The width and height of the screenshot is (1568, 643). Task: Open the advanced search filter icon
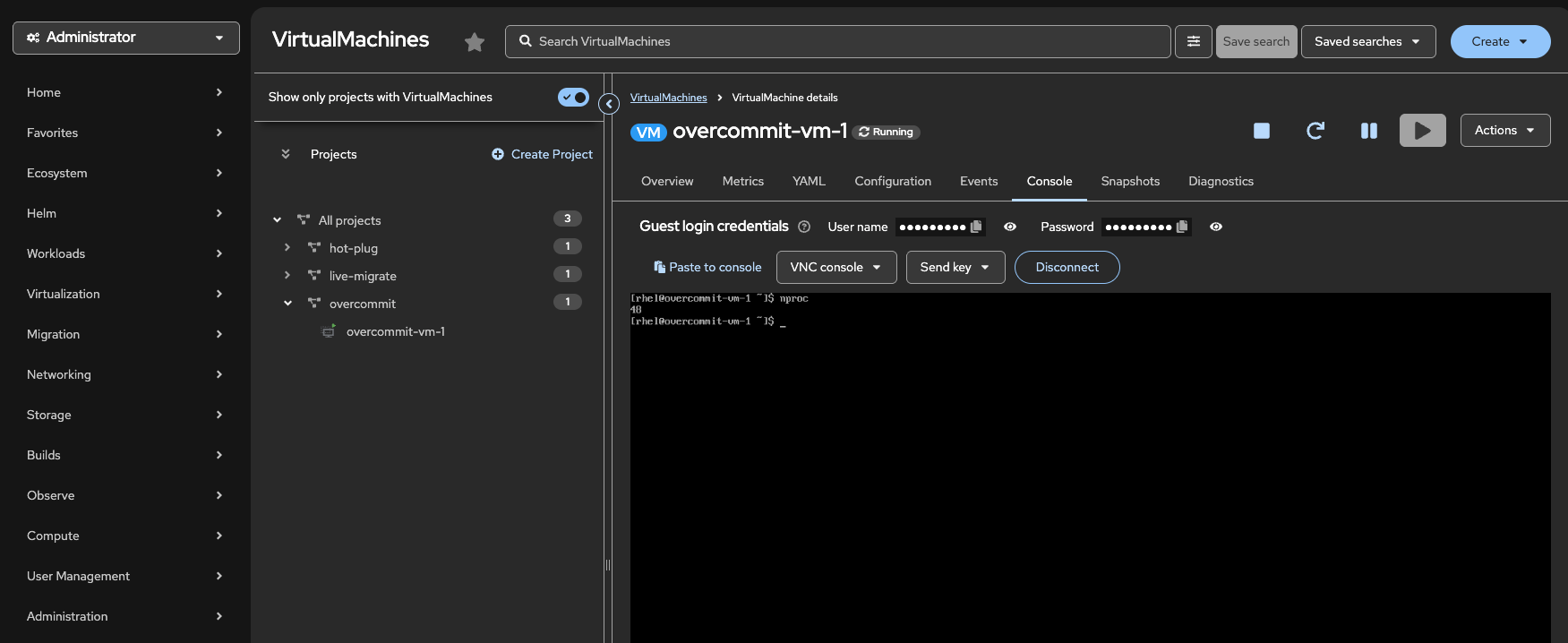coord(1193,42)
